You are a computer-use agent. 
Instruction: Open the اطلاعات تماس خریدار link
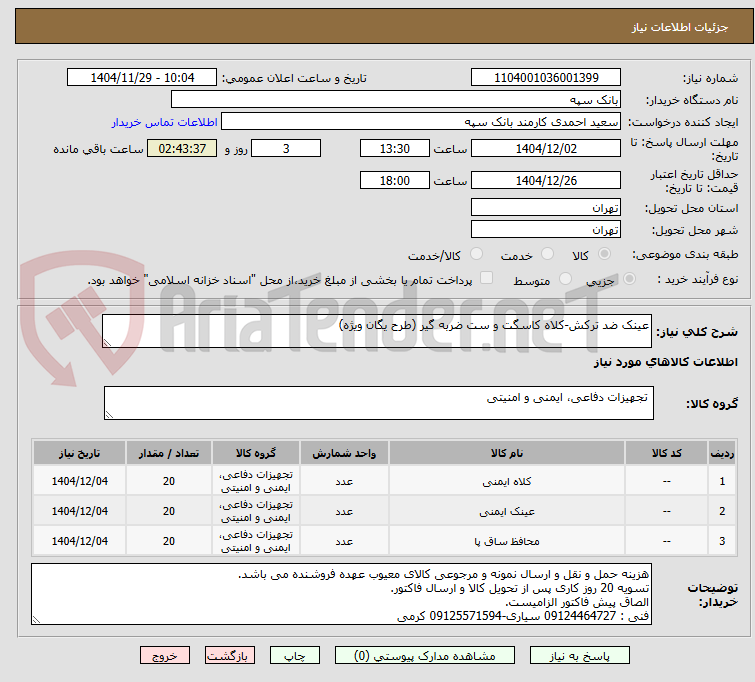coord(165,122)
